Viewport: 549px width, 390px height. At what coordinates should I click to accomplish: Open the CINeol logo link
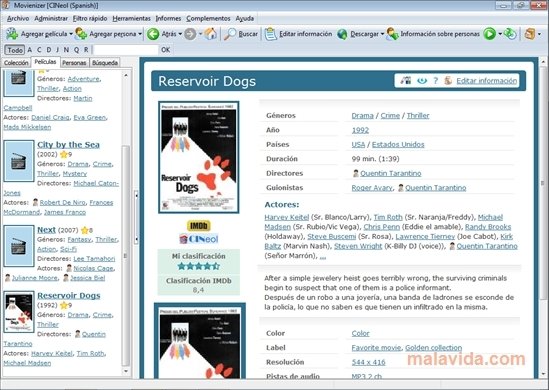(x=199, y=239)
